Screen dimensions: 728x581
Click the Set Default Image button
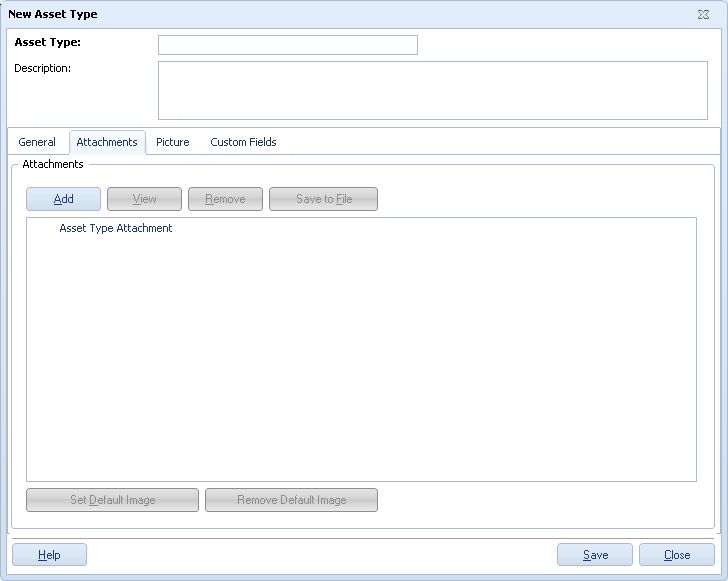click(x=112, y=500)
